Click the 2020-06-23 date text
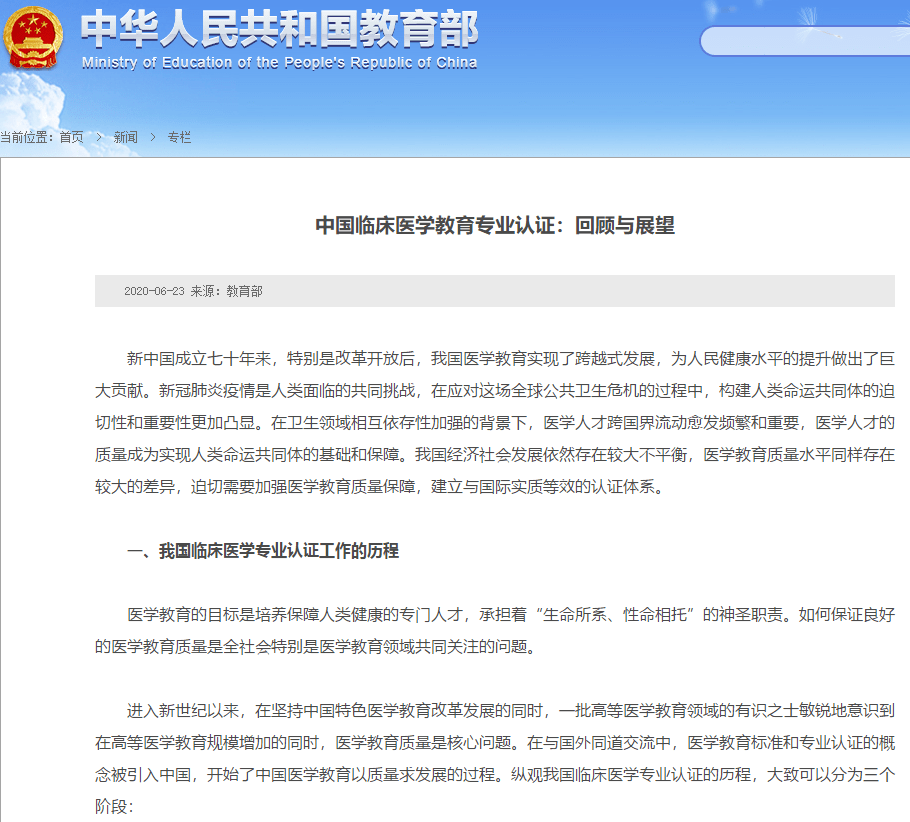Screen dimensions: 910x822 tap(155, 291)
